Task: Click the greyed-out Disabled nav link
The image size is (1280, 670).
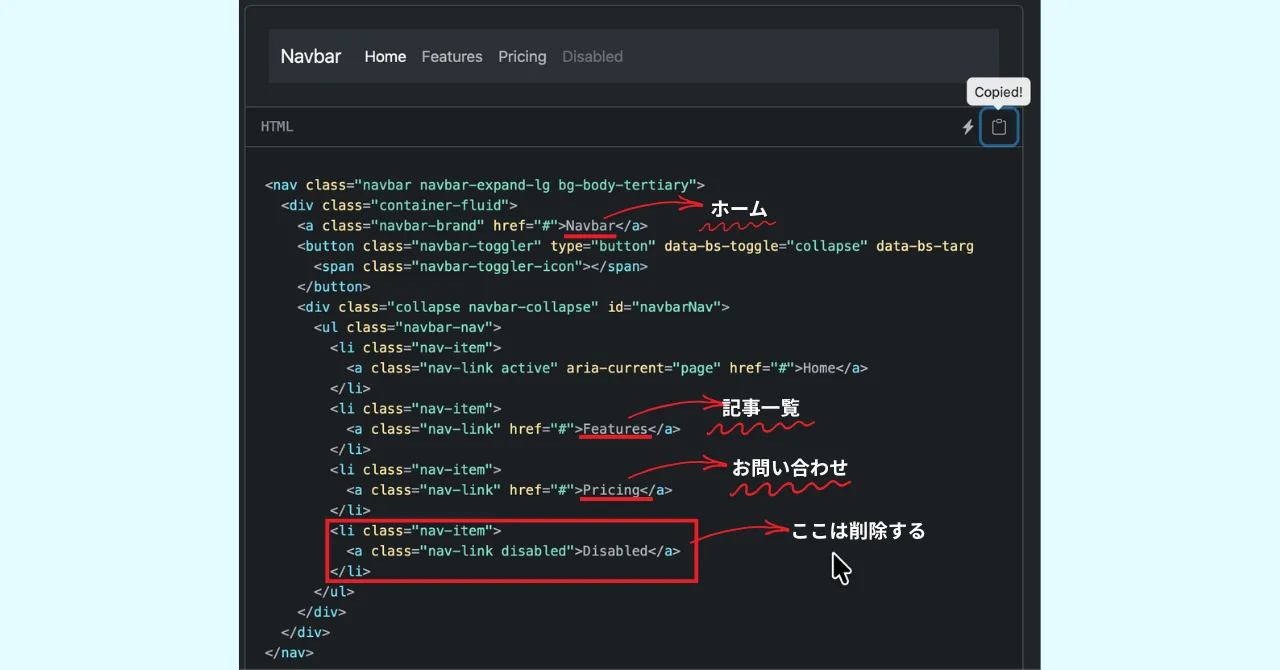Action: click(x=592, y=57)
